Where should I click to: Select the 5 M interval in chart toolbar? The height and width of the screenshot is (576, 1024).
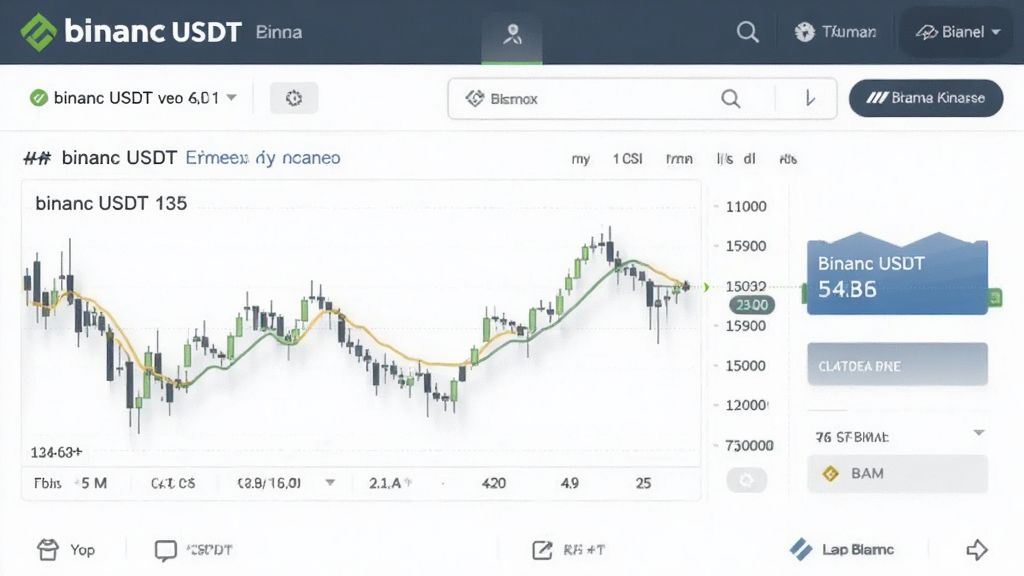coord(95,483)
